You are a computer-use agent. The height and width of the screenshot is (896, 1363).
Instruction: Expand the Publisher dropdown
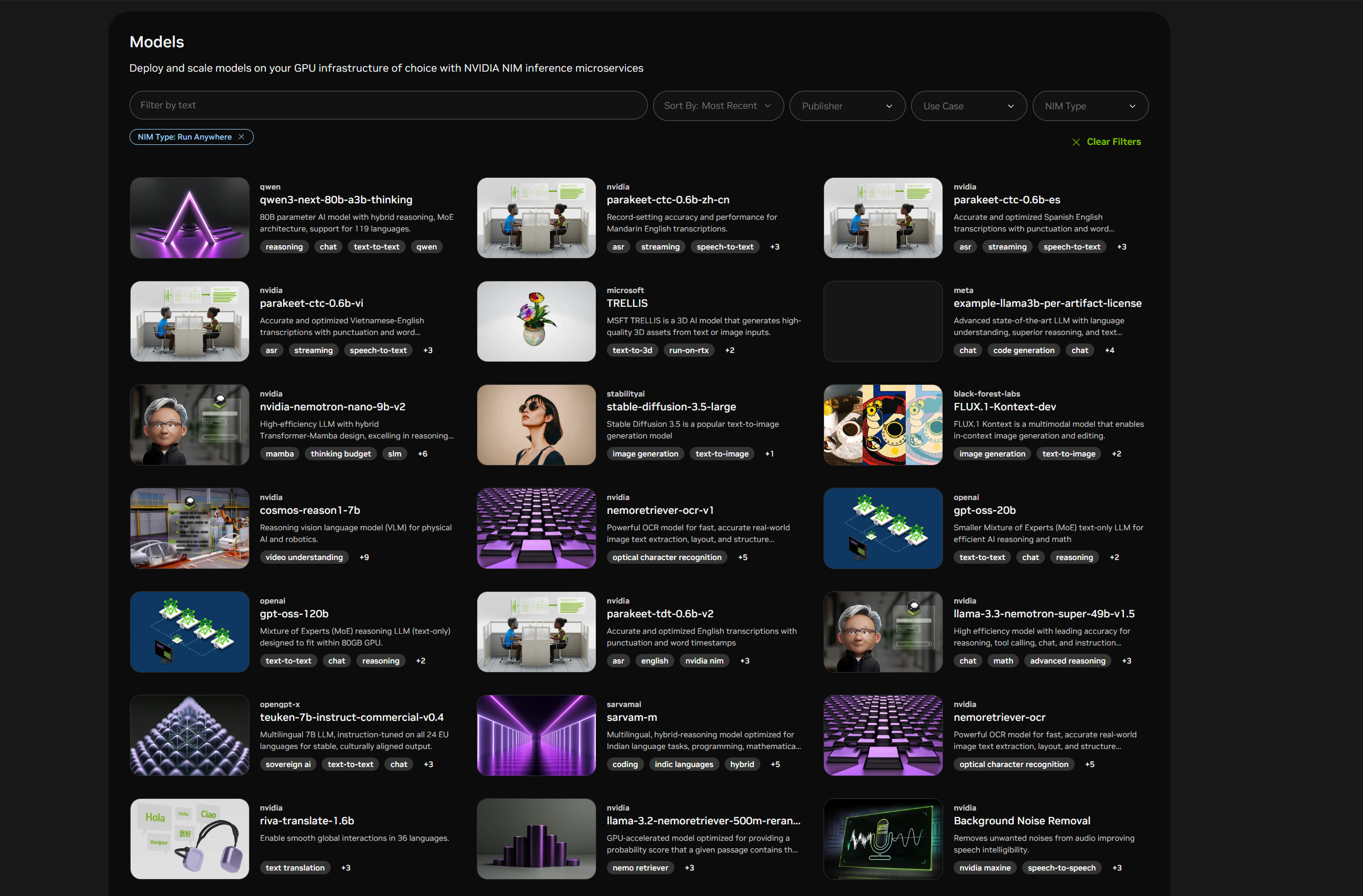point(846,106)
